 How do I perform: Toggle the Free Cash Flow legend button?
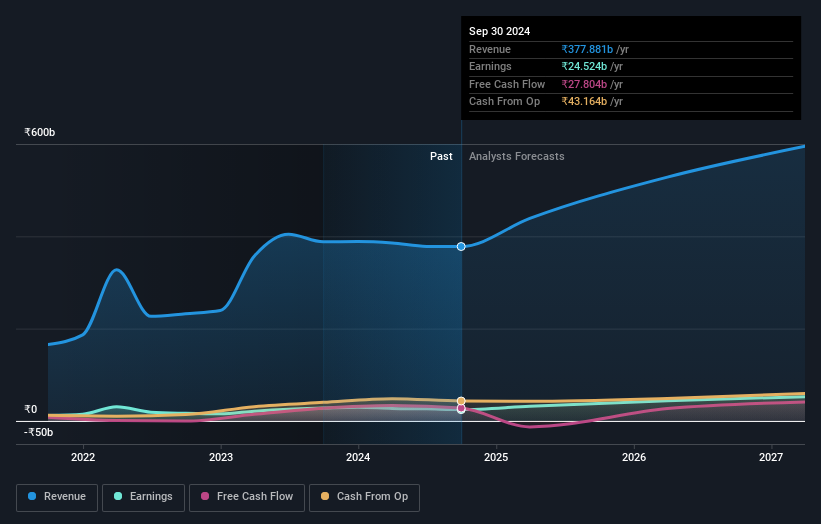pyautogui.click(x=247, y=497)
